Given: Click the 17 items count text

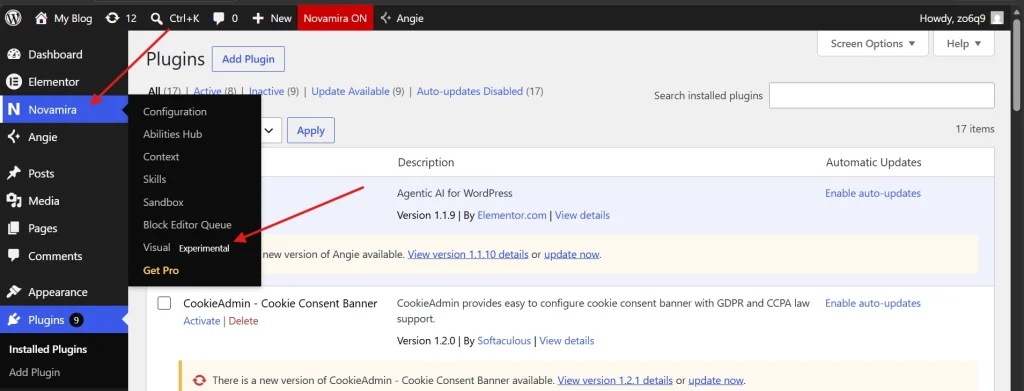Looking at the screenshot, I should 974,129.
